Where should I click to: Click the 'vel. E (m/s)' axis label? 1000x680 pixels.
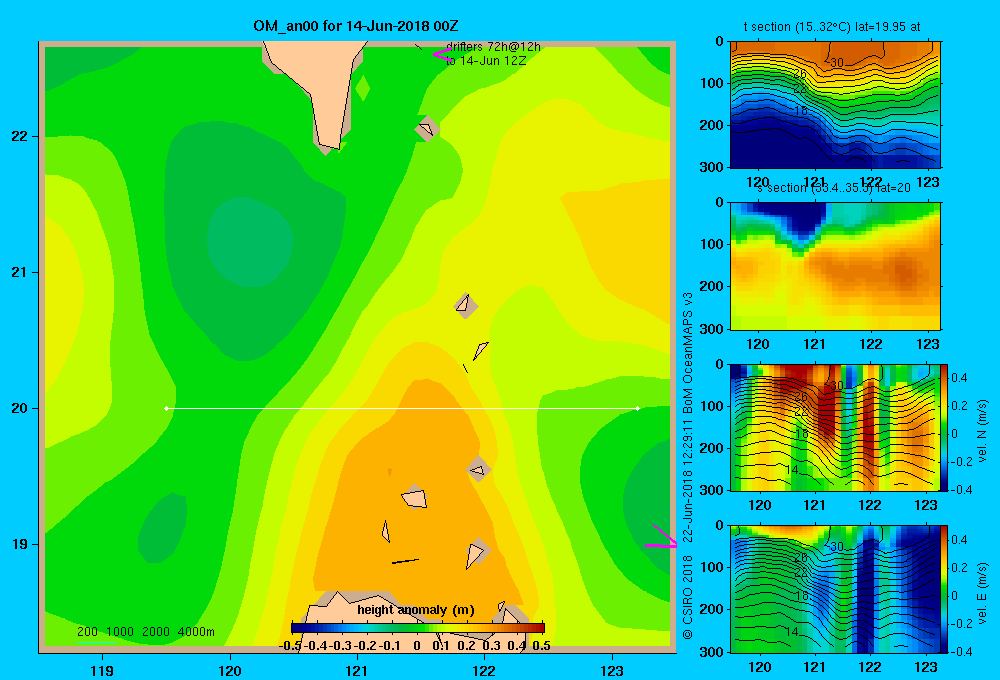(x=982, y=592)
